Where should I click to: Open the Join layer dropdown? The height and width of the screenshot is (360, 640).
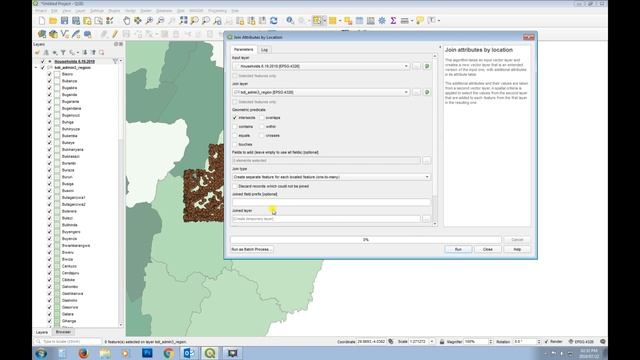tap(321, 92)
